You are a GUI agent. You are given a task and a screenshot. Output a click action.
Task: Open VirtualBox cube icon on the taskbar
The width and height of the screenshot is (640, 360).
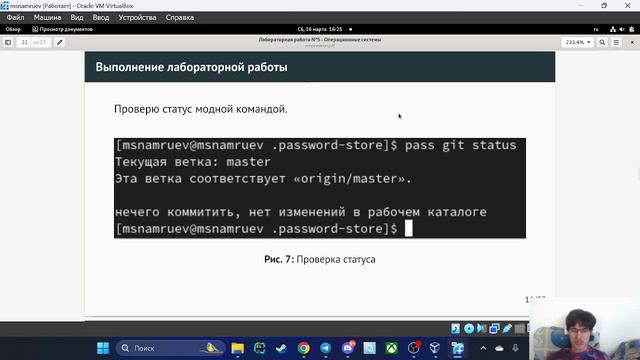point(435,348)
